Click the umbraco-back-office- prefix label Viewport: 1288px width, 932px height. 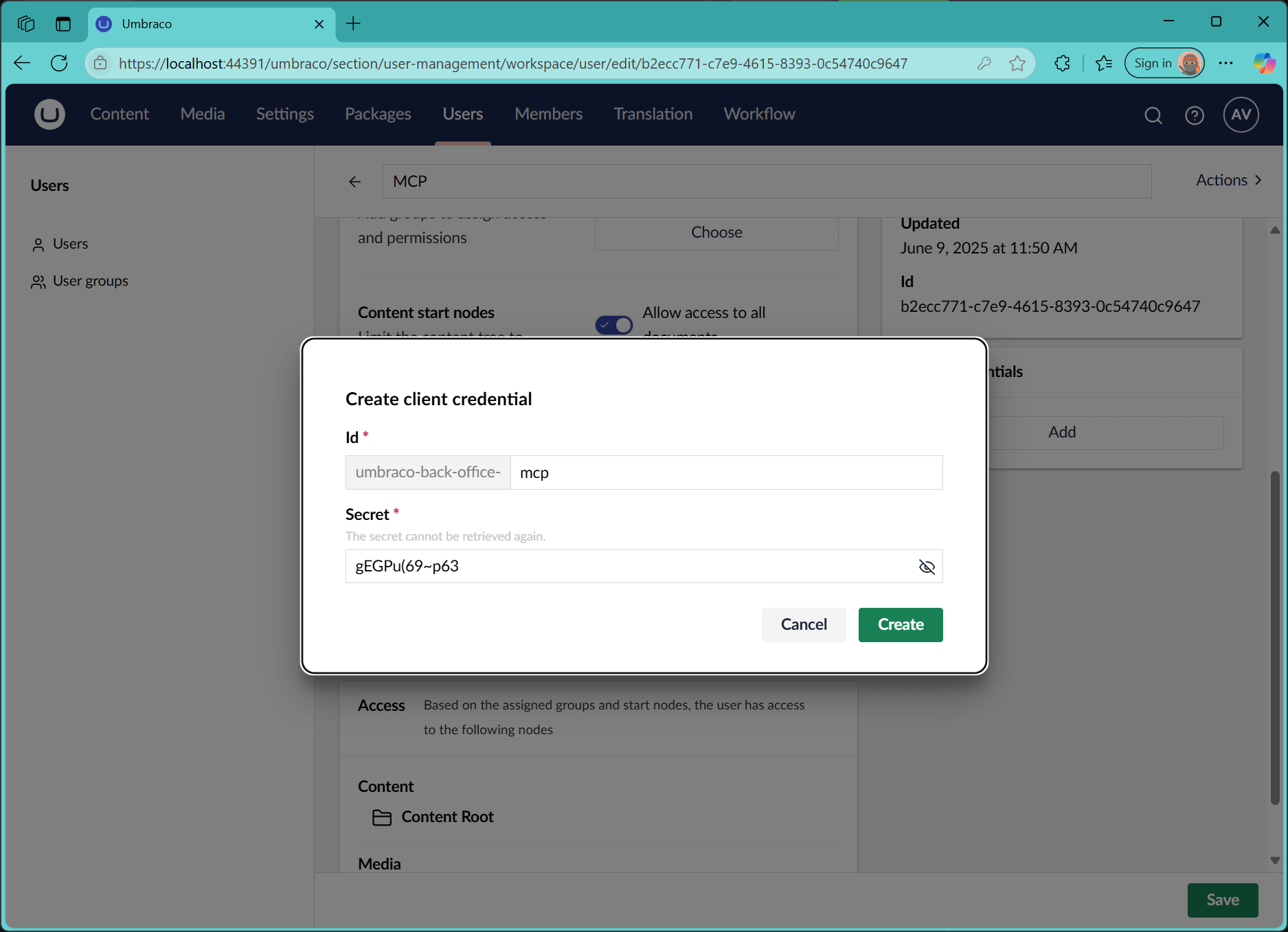[x=428, y=473]
